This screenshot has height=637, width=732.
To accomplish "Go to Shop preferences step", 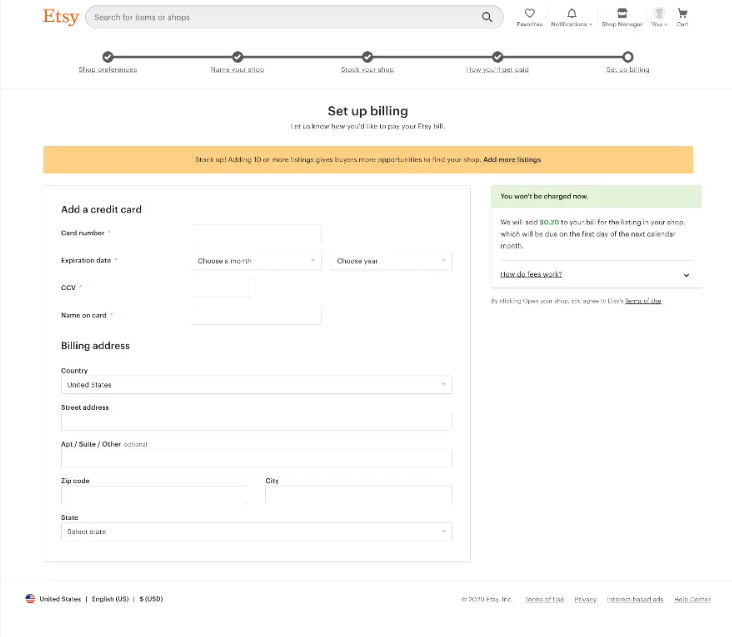I will tap(108, 69).
